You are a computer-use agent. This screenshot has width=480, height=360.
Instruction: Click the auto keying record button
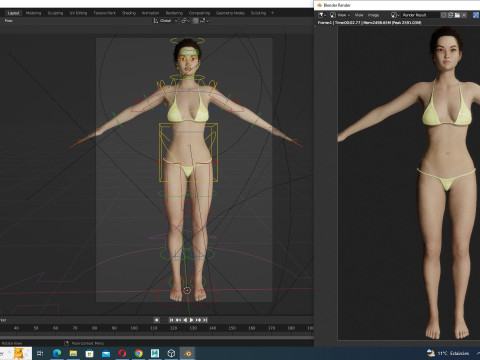point(156,320)
